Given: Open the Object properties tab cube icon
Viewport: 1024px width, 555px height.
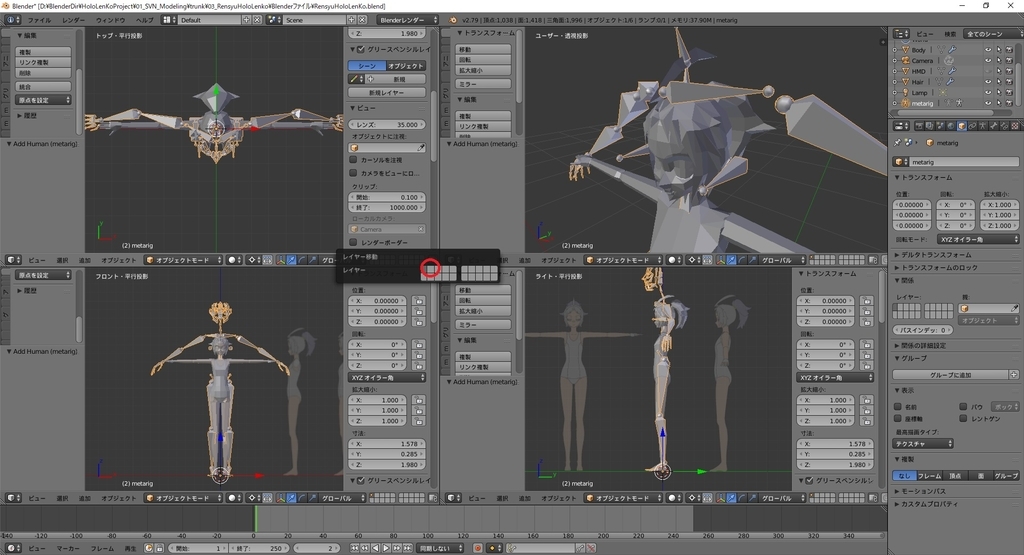Looking at the screenshot, I should tap(961, 126).
